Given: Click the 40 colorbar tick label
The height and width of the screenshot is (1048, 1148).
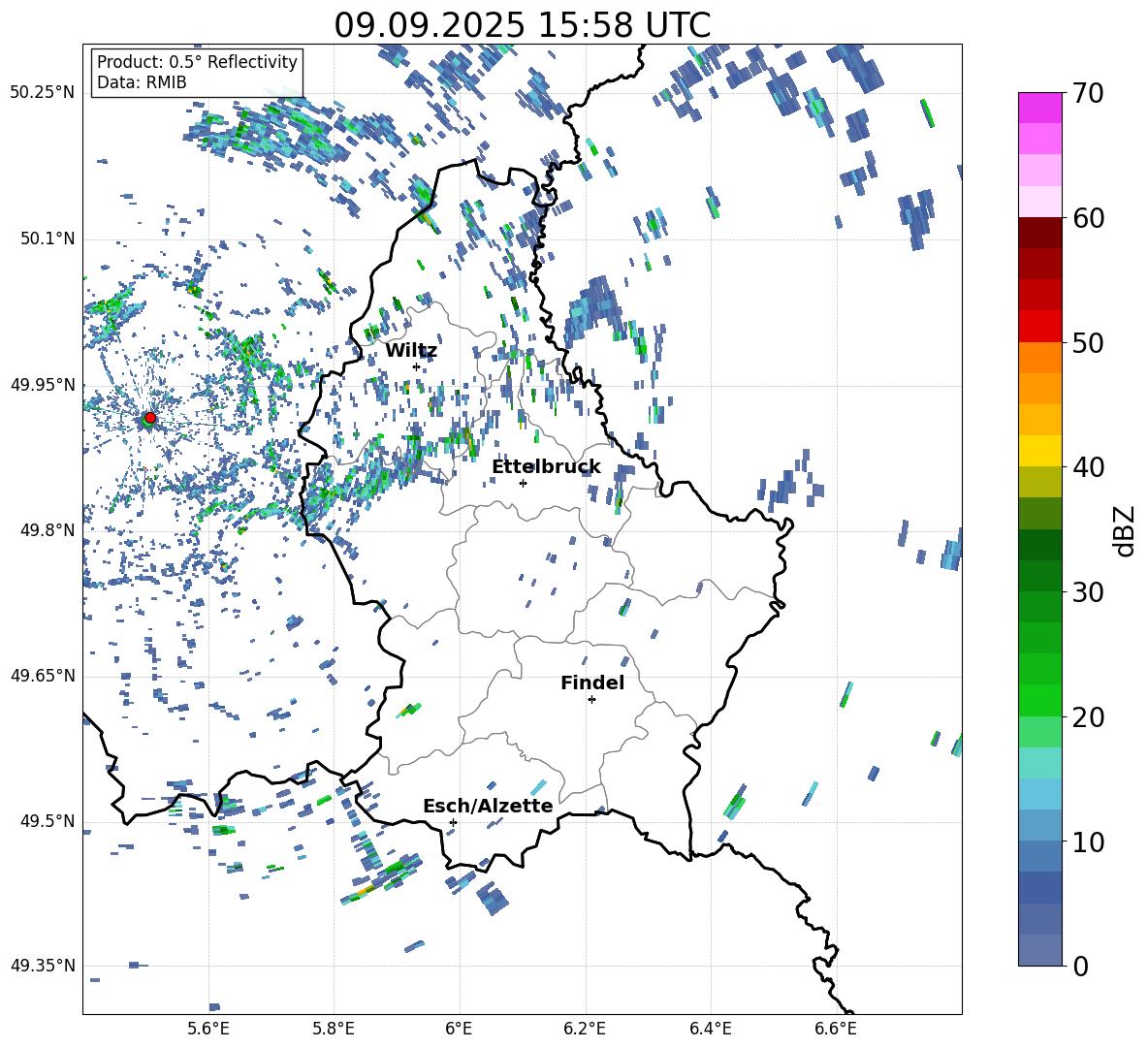Looking at the screenshot, I should (x=1087, y=467).
